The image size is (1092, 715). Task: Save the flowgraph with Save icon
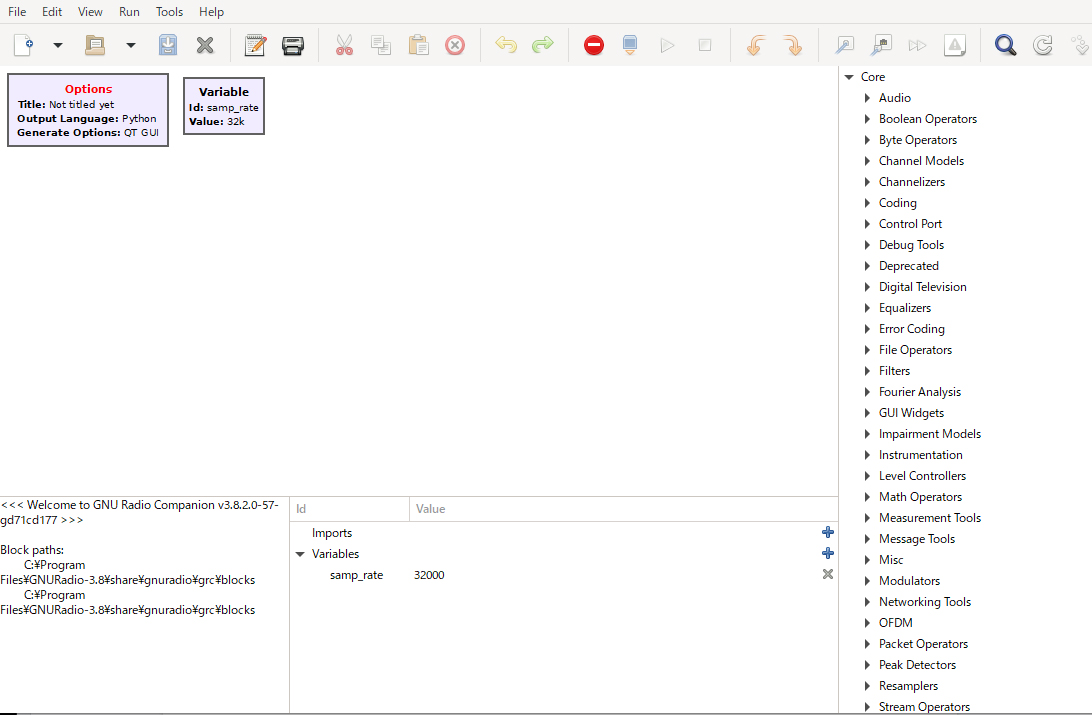(x=168, y=45)
